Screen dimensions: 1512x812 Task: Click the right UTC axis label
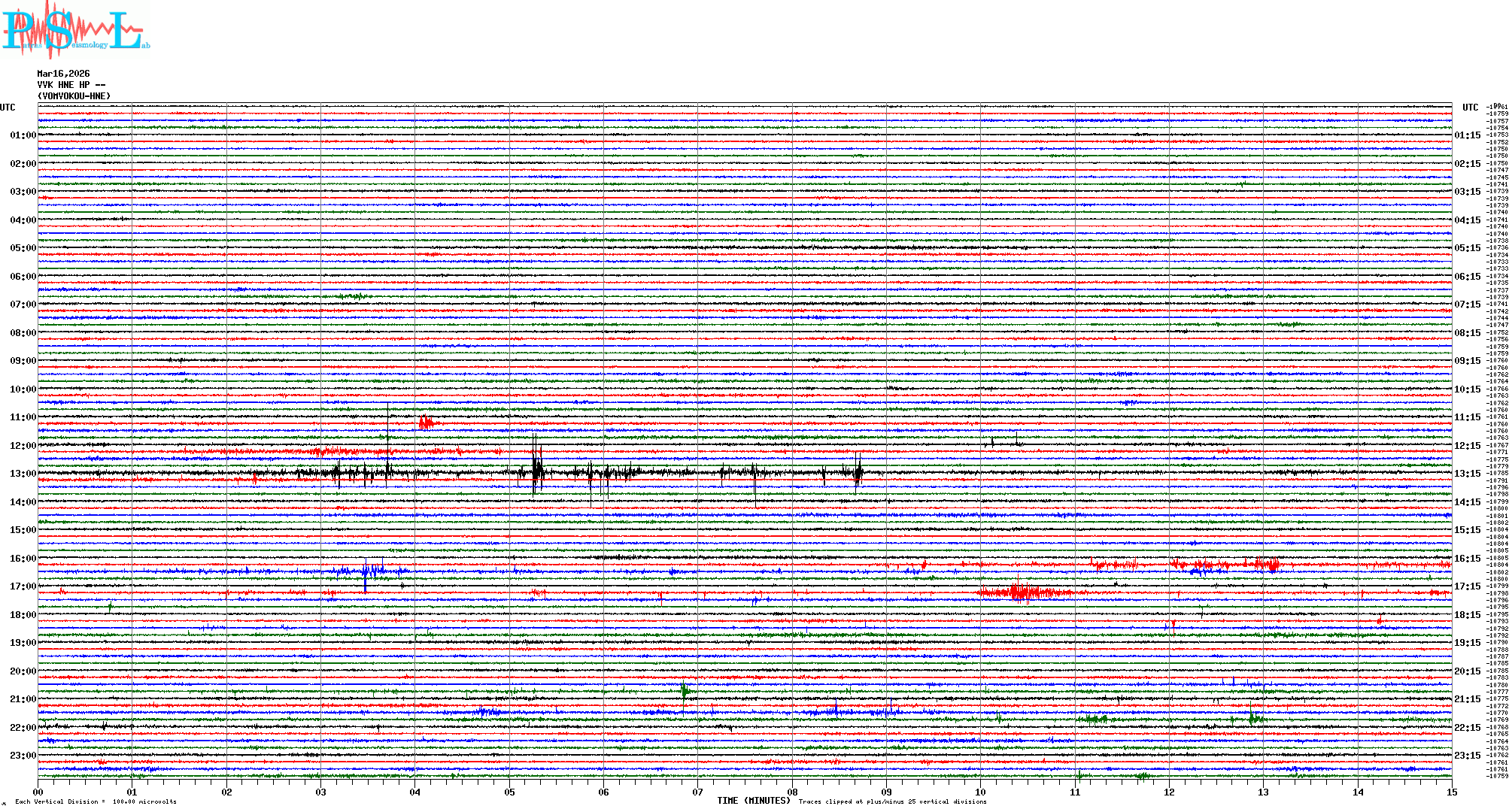(1470, 108)
